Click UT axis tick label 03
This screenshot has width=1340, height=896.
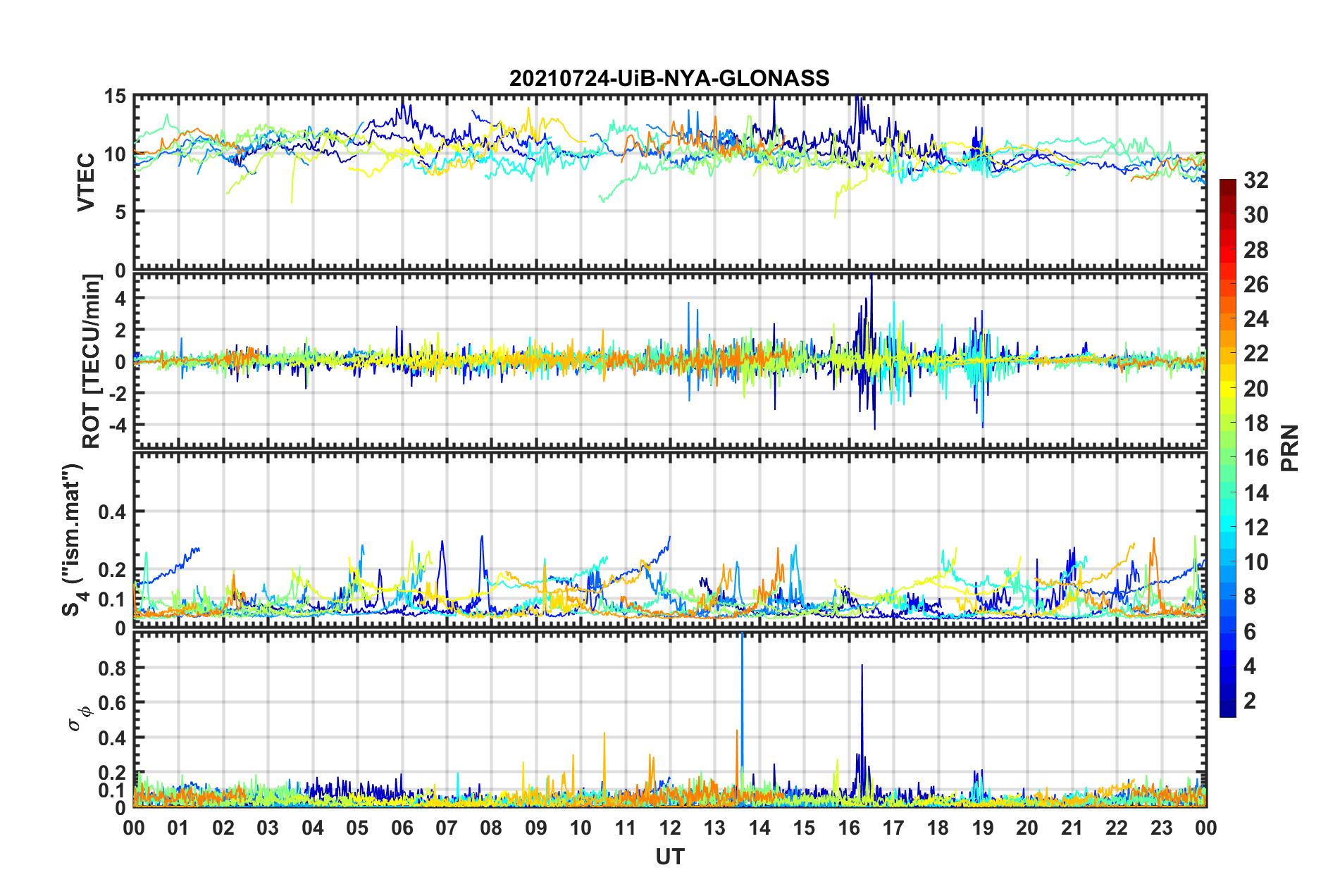point(268,828)
